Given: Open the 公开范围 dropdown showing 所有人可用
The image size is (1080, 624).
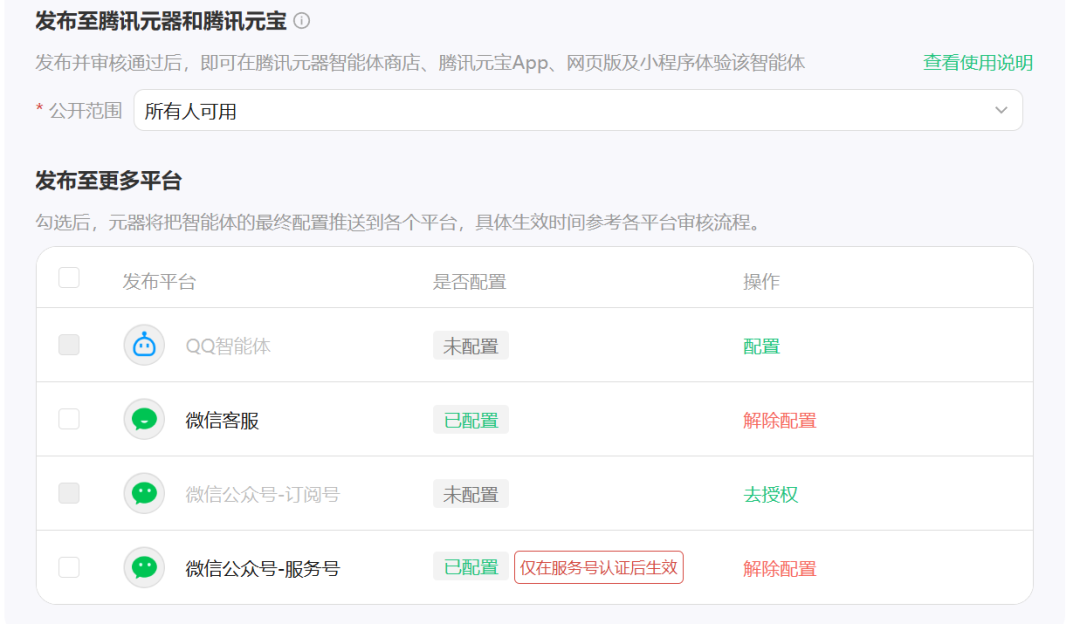Looking at the screenshot, I should pos(578,110).
